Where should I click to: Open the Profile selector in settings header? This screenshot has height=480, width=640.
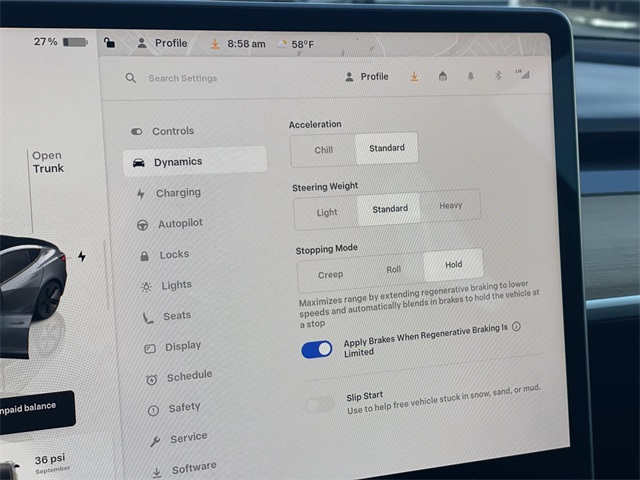[x=366, y=77]
